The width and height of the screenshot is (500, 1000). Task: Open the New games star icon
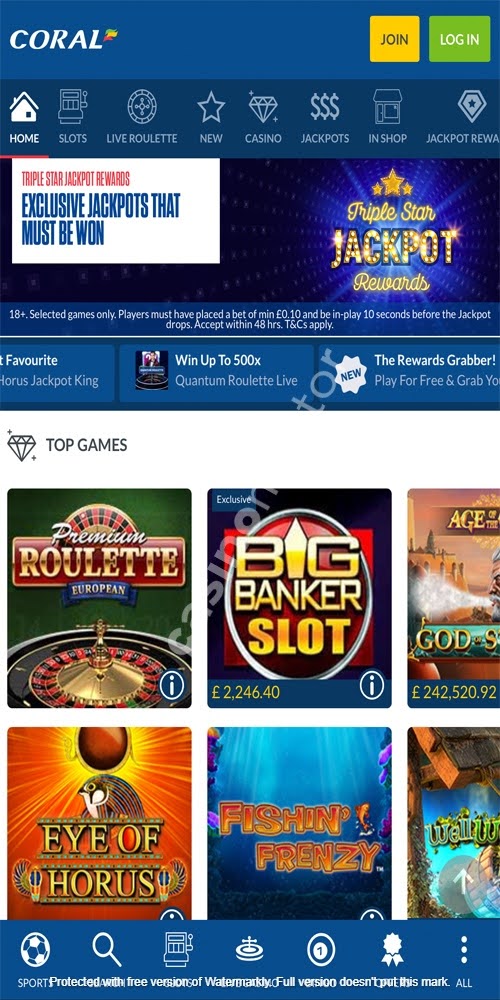(x=211, y=107)
